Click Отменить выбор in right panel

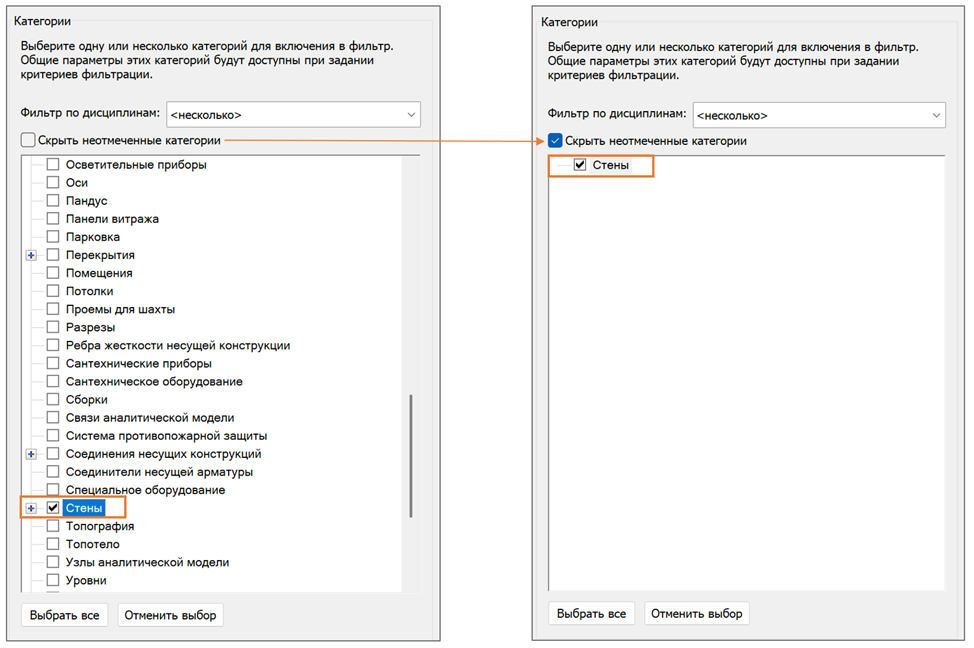(697, 614)
